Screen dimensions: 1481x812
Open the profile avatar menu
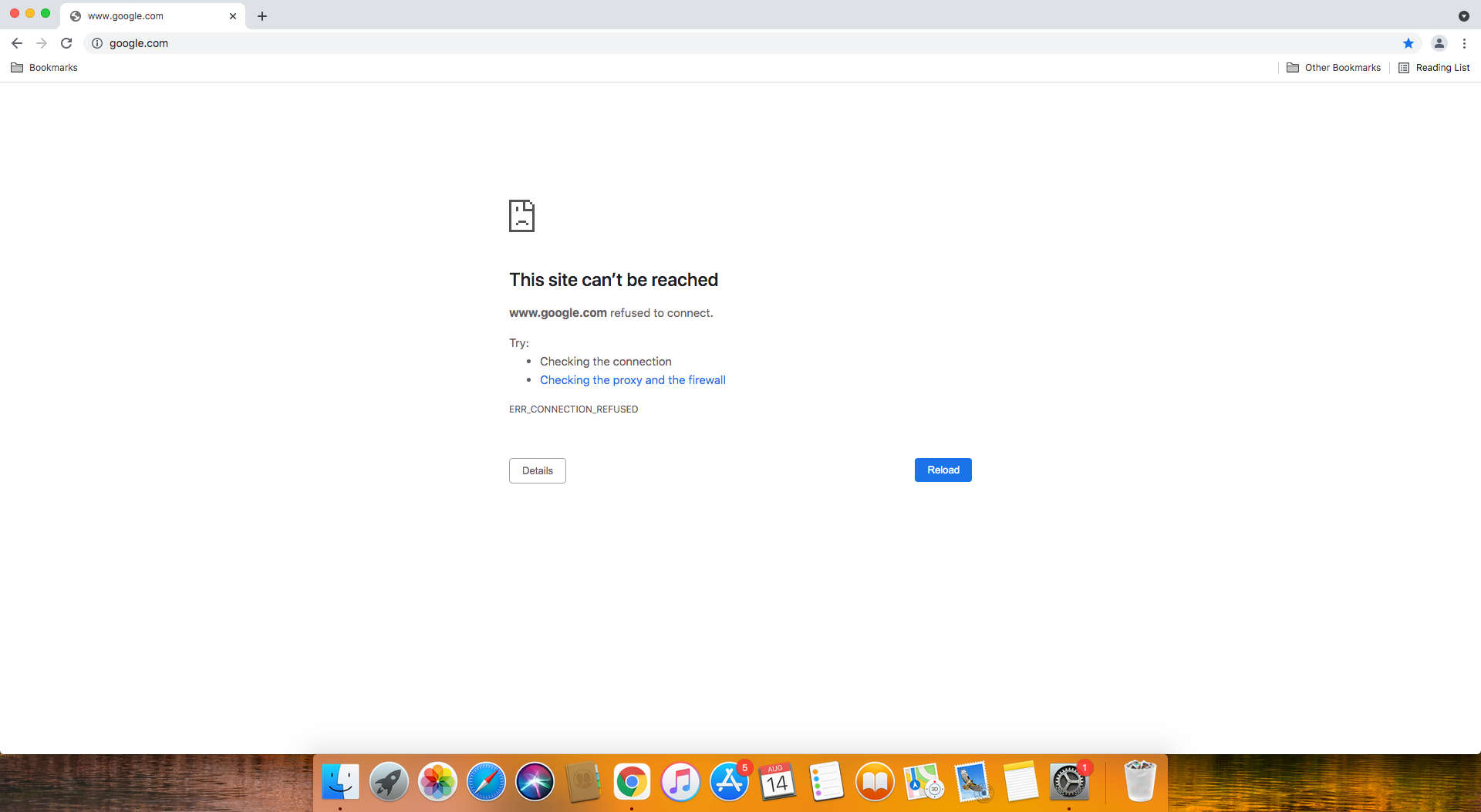tap(1439, 43)
